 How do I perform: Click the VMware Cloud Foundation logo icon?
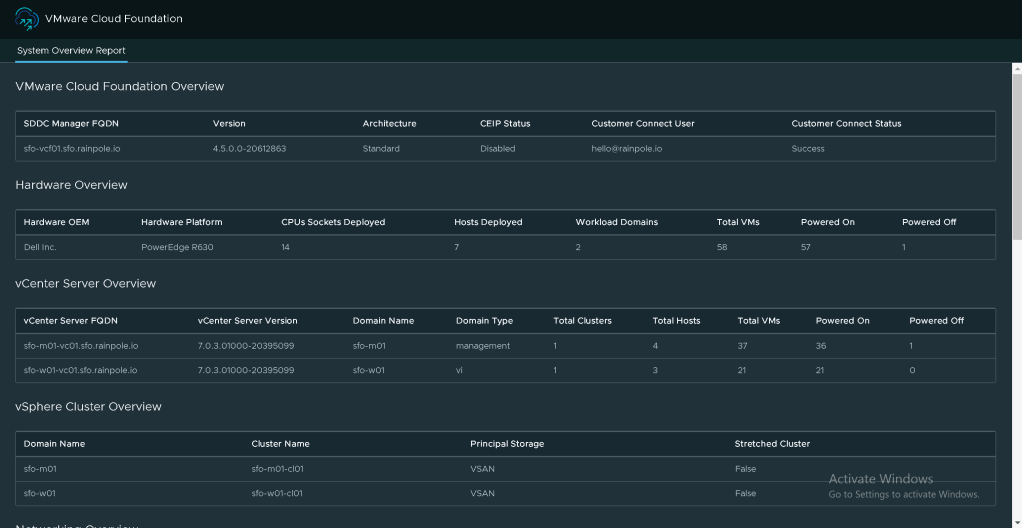click(x=26, y=18)
